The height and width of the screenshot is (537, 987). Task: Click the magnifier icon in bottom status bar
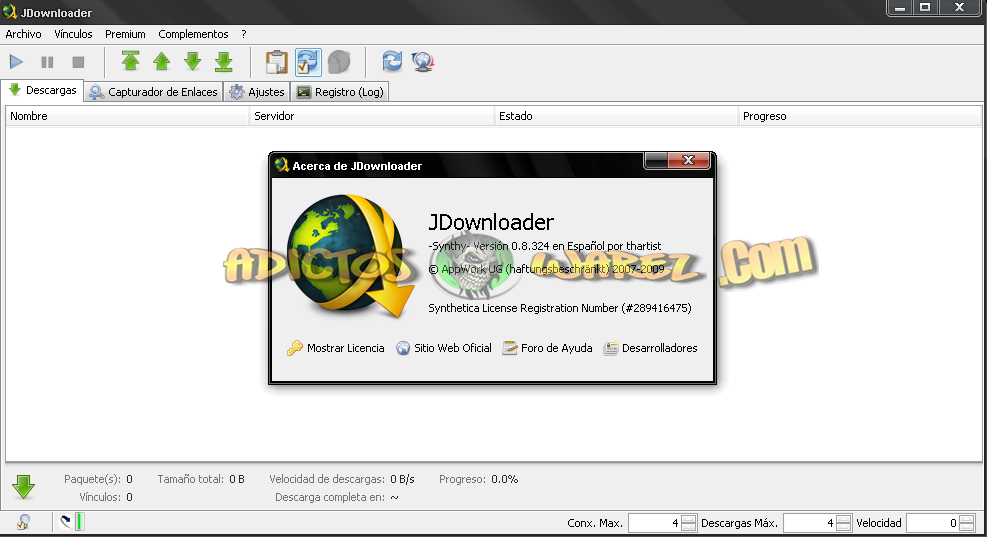(23, 523)
